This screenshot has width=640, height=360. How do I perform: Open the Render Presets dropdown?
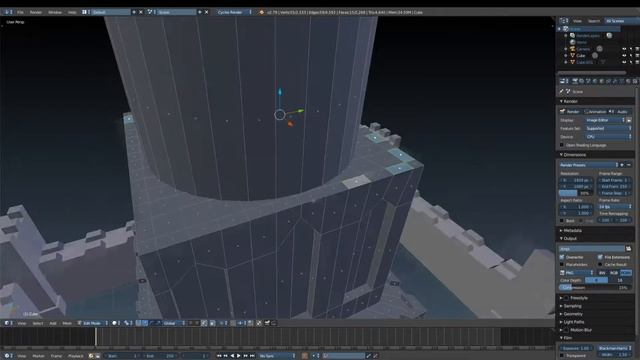(x=589, y=165)
